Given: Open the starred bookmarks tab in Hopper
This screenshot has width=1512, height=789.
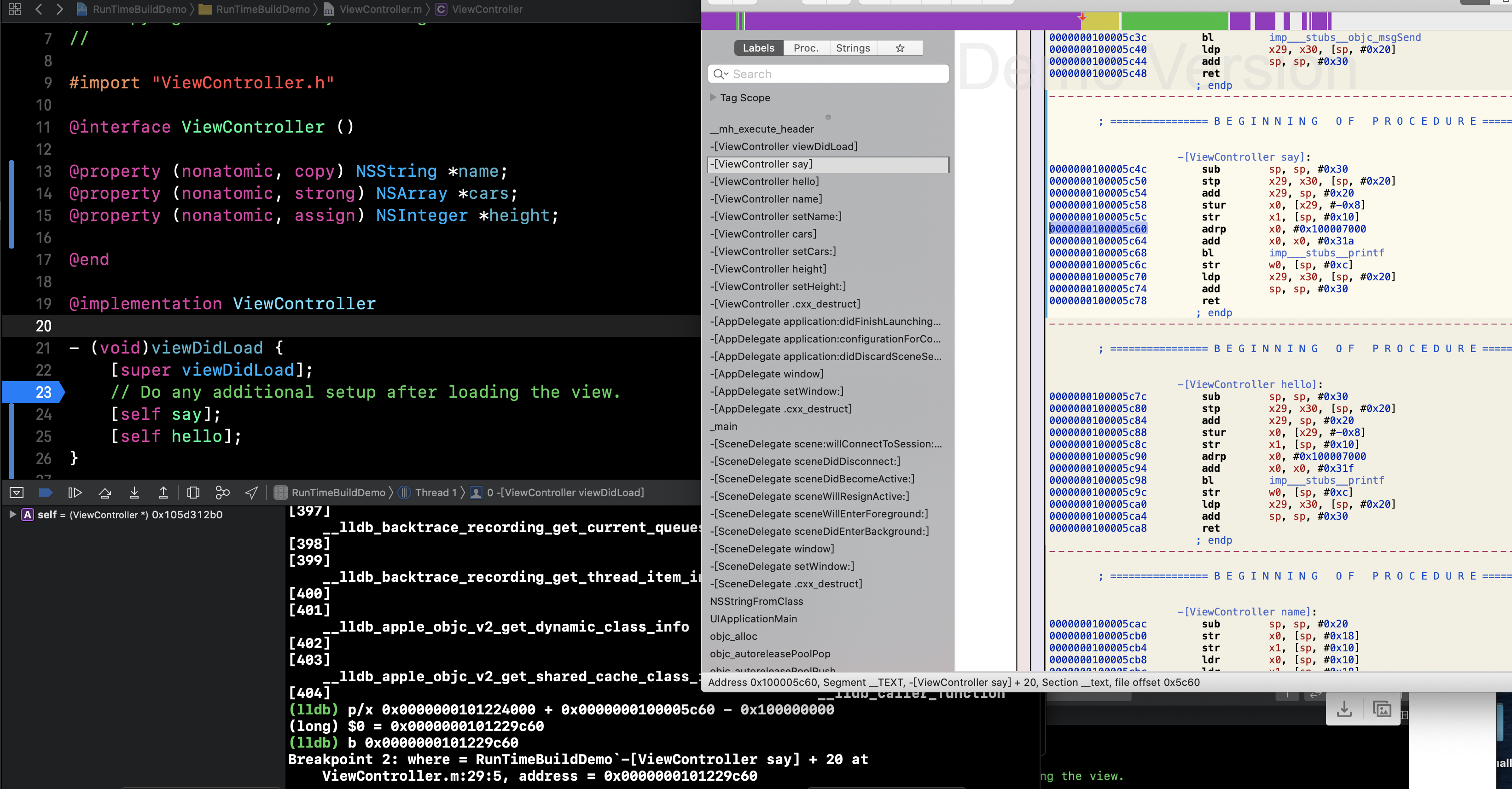Looking at the screenshot, I should (x=900, y=48).
